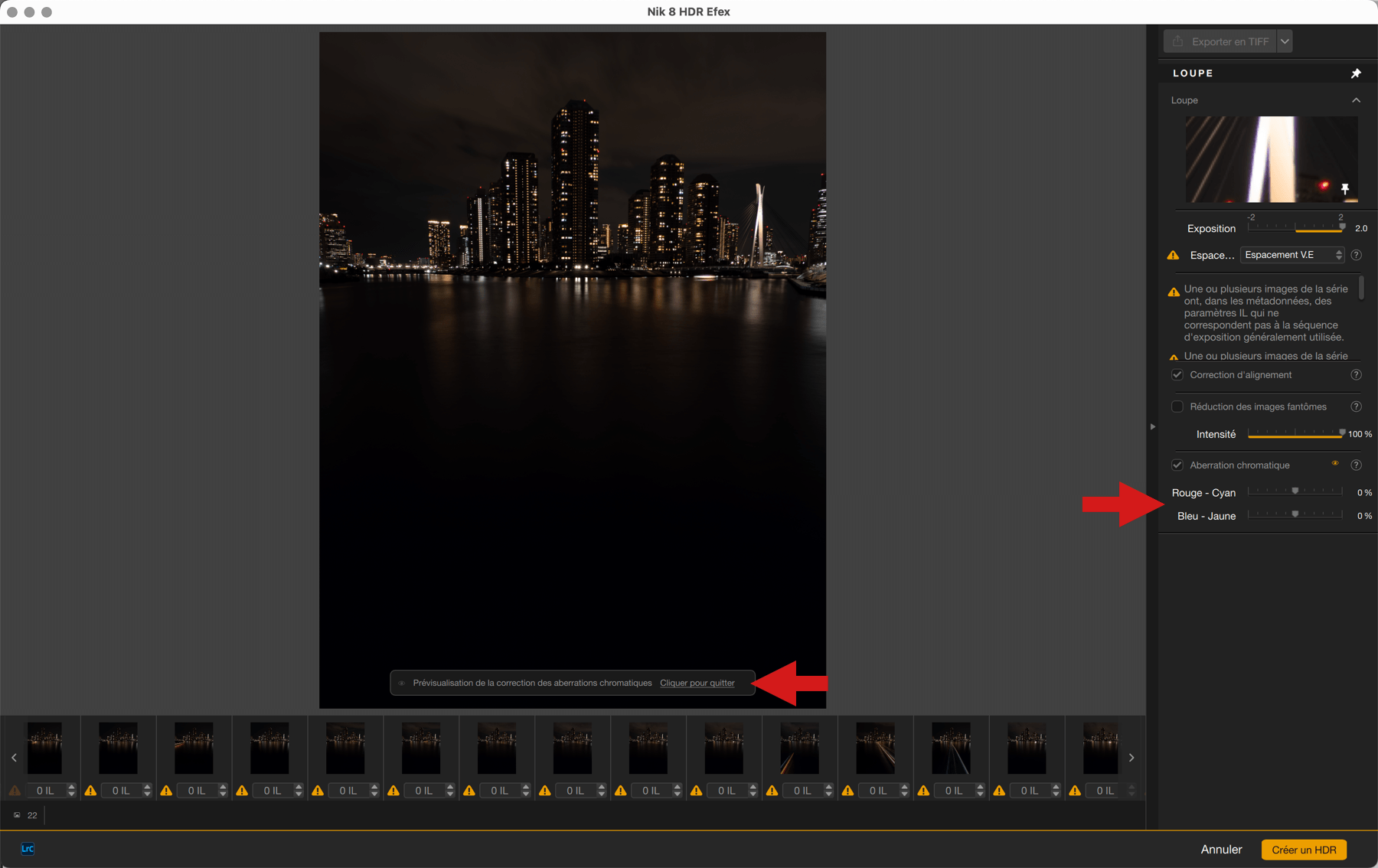Click the Rouge - Cyan 0 % value
The image size is (1378, 868).
[1363, 492]
